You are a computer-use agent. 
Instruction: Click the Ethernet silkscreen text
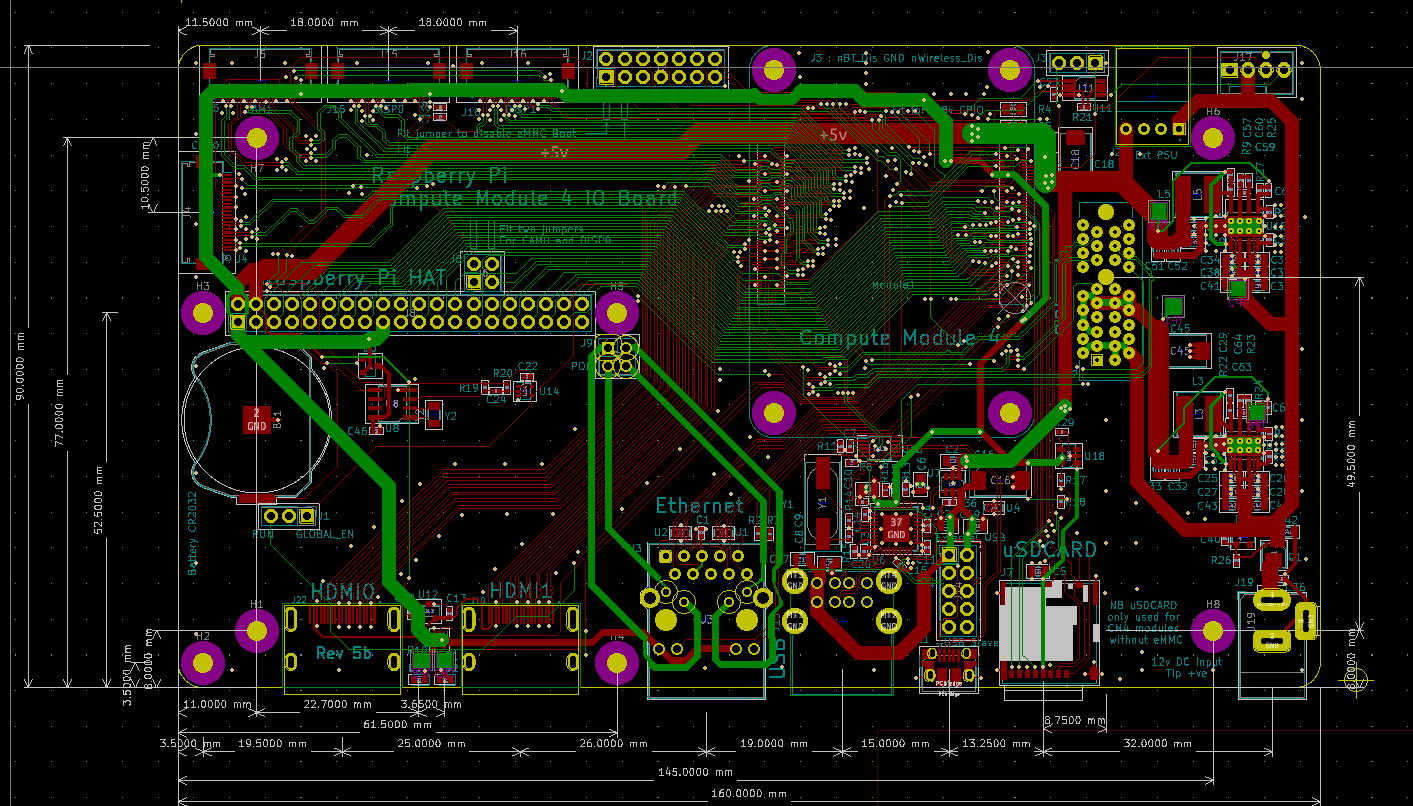coord(700,505)
